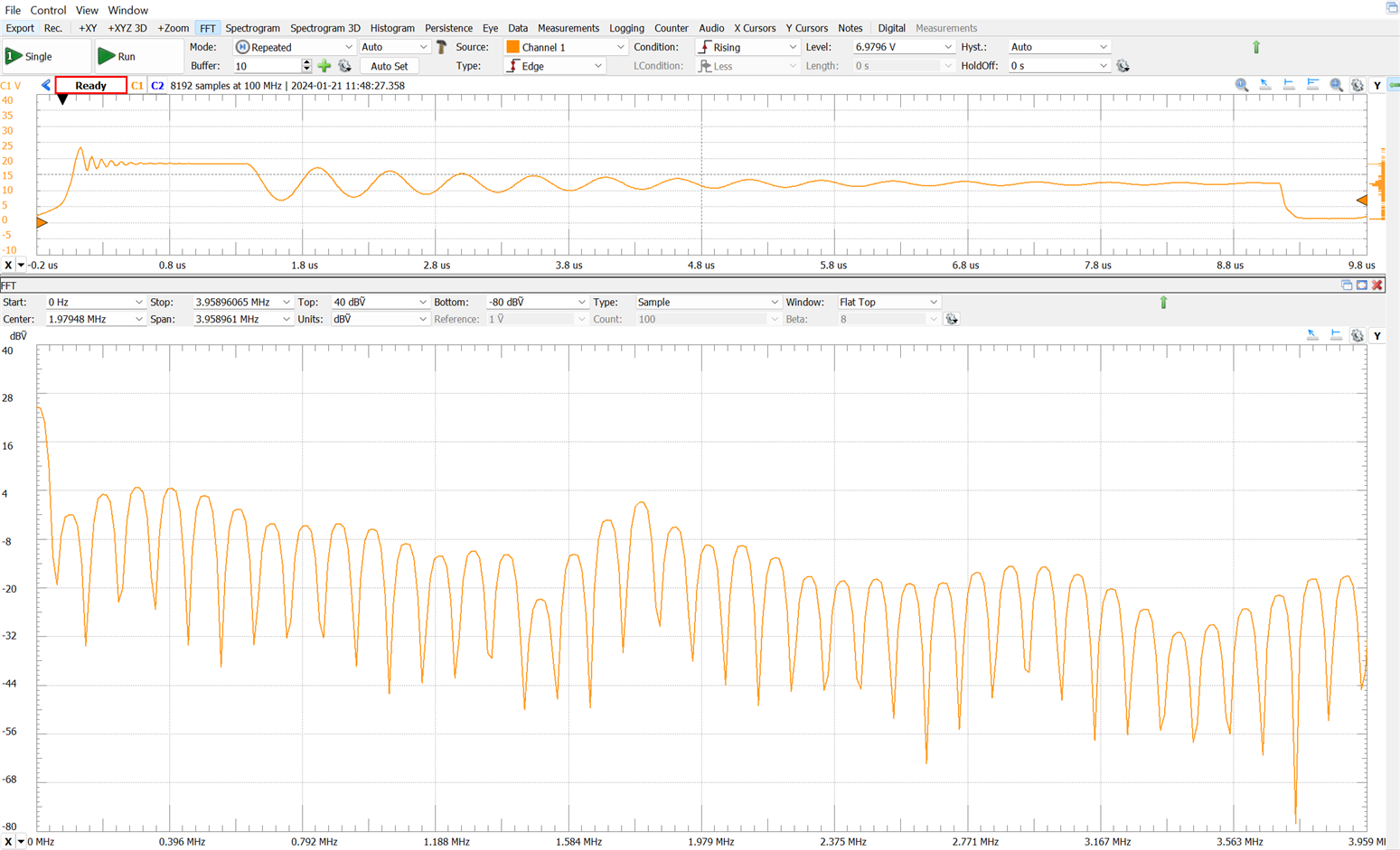Toggle the FFT view button
Screen dimensions: 1400x850
208,28
